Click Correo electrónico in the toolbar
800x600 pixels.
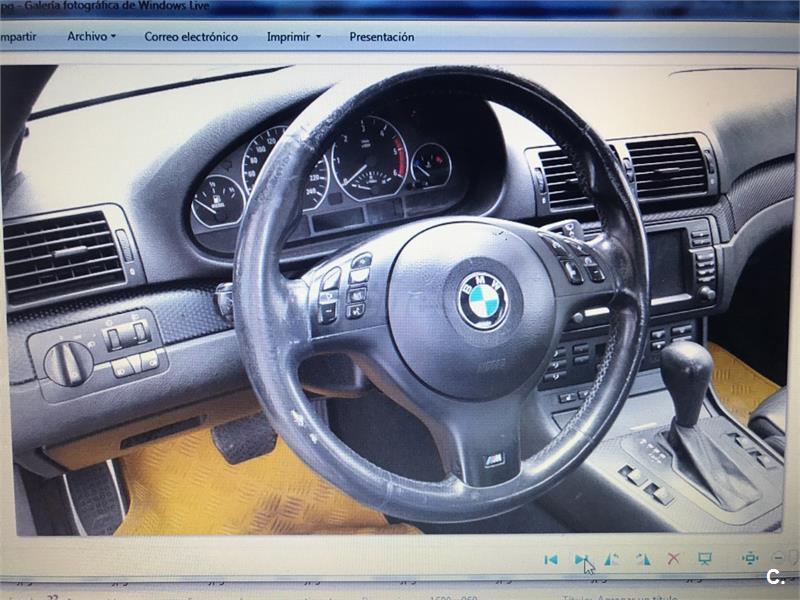(191, 37)
